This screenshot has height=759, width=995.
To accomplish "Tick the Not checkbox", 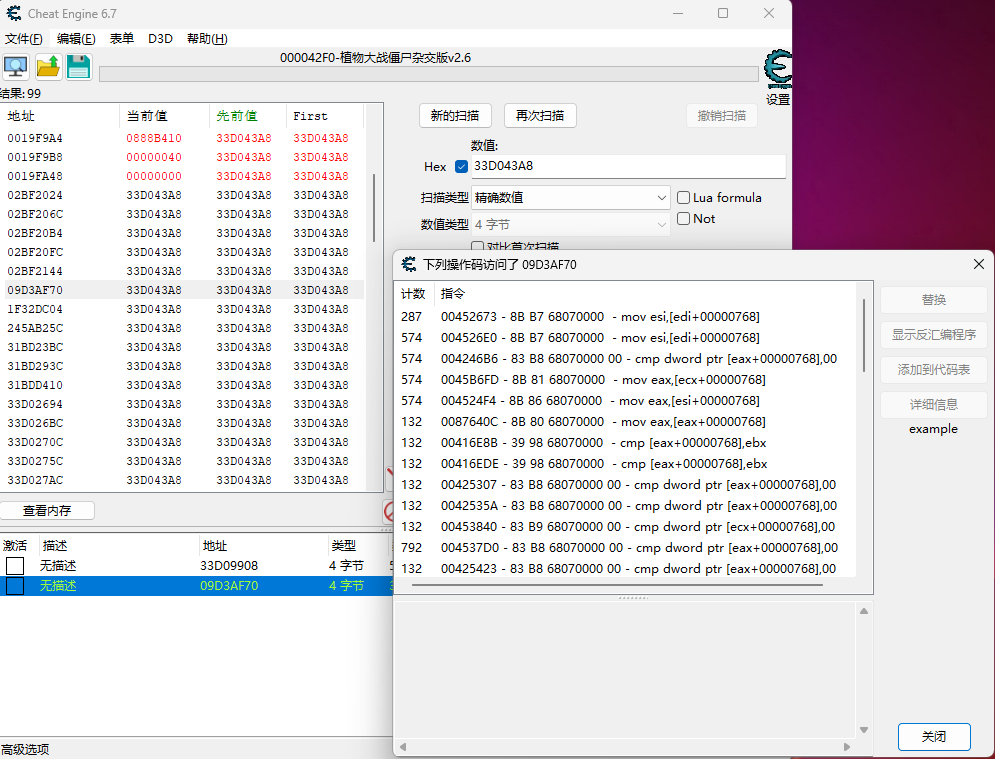I will pyautogui.click(x=684, y=219).
